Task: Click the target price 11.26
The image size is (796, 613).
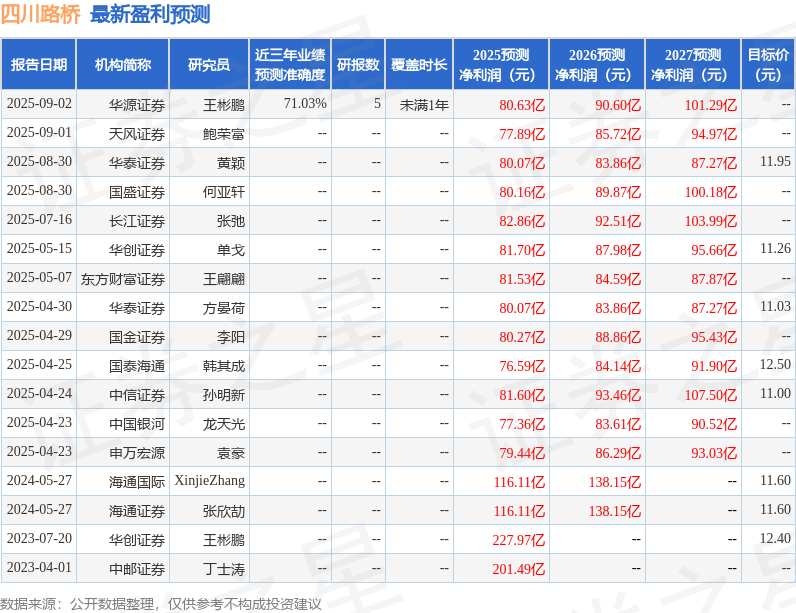Action: pyautogui.click(x=775, y=248)
